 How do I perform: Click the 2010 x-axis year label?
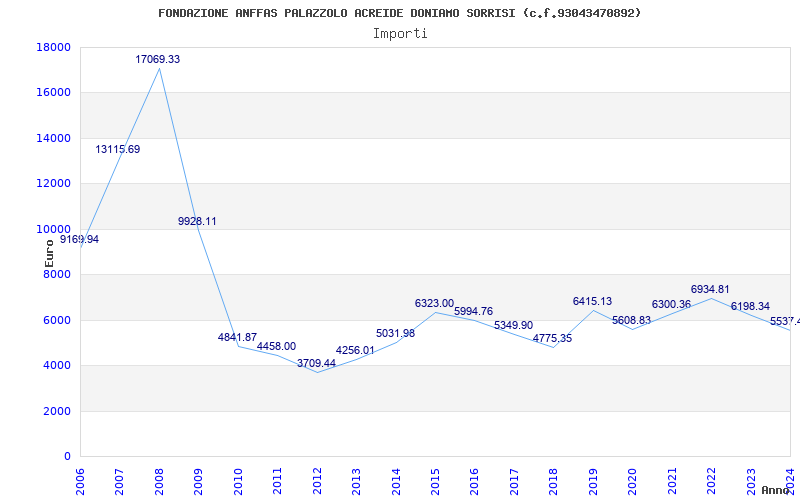(238, 481)
